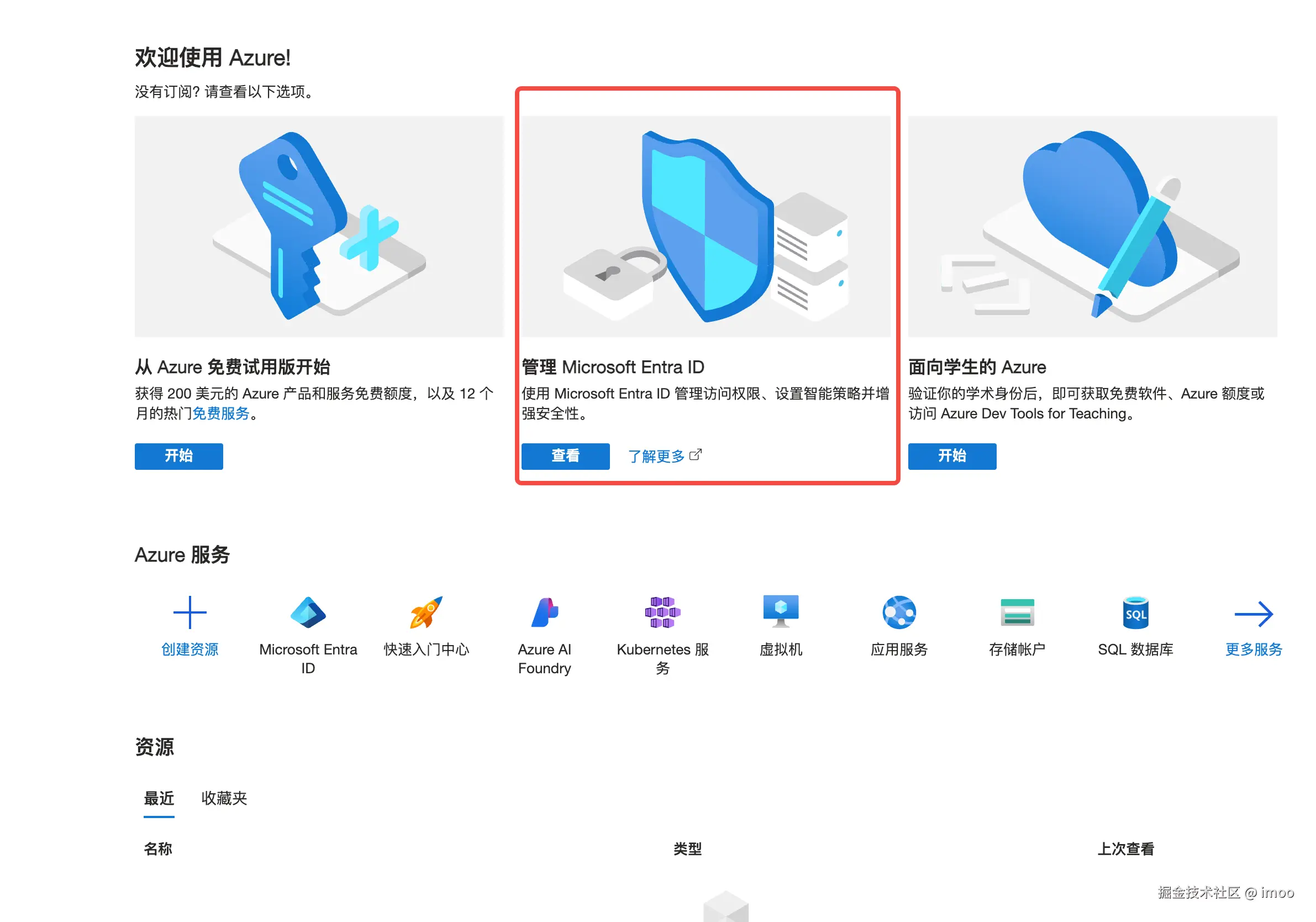Open the Azure AI Foundry service icon
This screenshot has height=922, width=1316.
point(545,612)
